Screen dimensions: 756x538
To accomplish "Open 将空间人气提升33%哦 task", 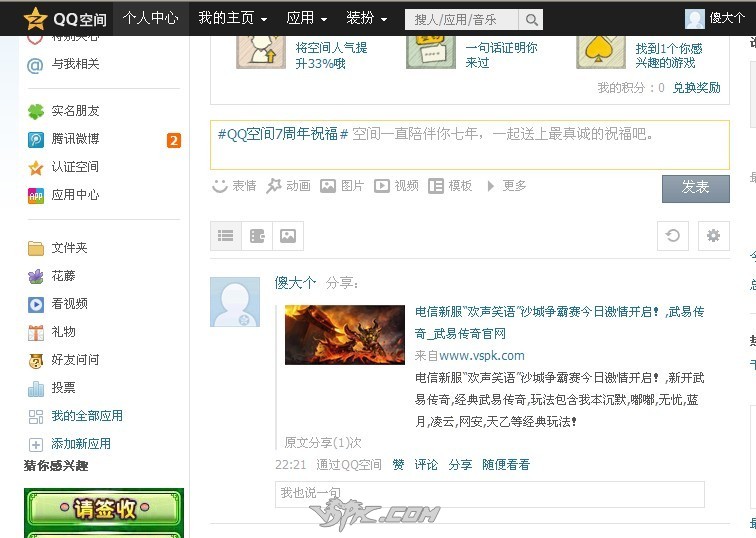I will tap(331, 55).
